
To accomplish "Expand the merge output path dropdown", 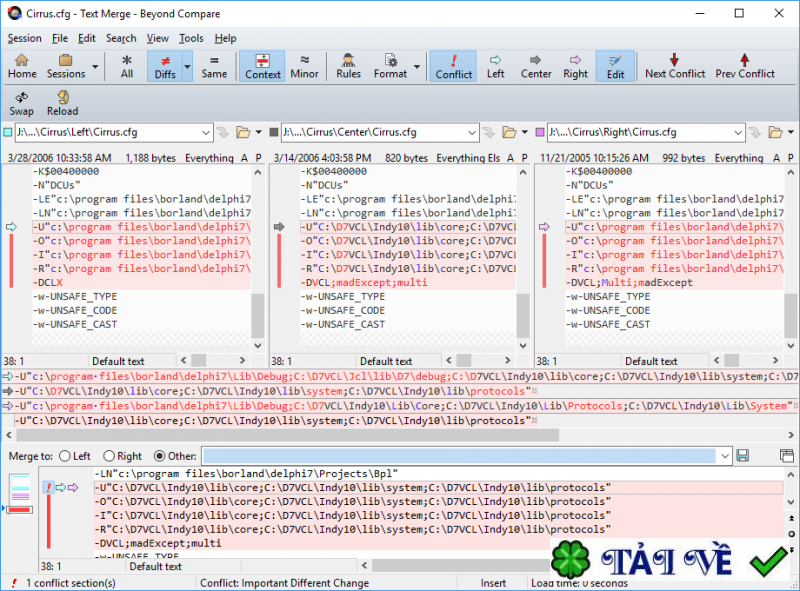I will tap(725, 456).
